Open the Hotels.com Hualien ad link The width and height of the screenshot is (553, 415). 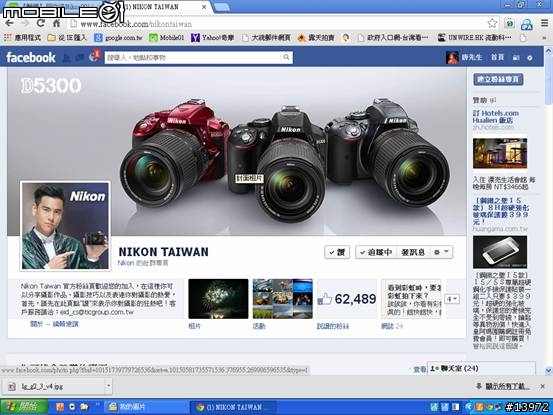[x=496, y=117]
